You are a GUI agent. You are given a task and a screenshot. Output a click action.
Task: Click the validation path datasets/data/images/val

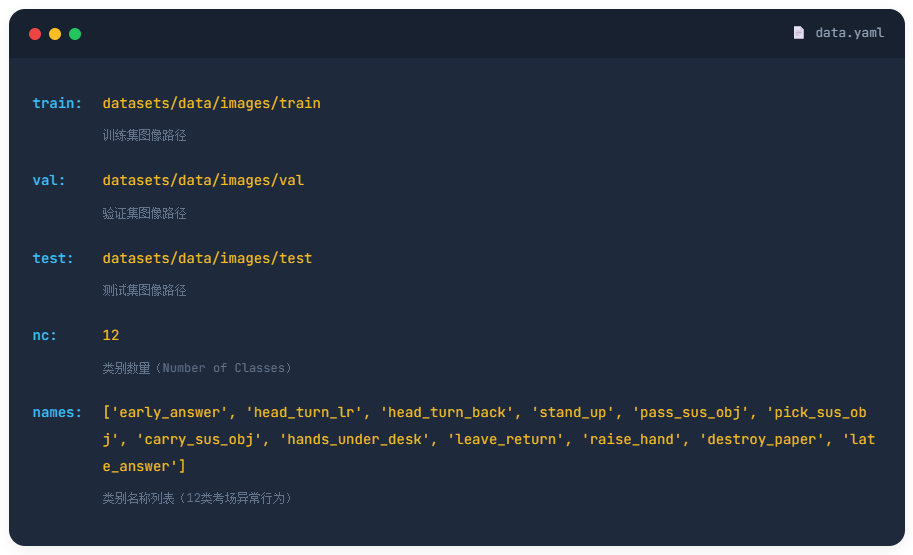click(x=203, y=181)
